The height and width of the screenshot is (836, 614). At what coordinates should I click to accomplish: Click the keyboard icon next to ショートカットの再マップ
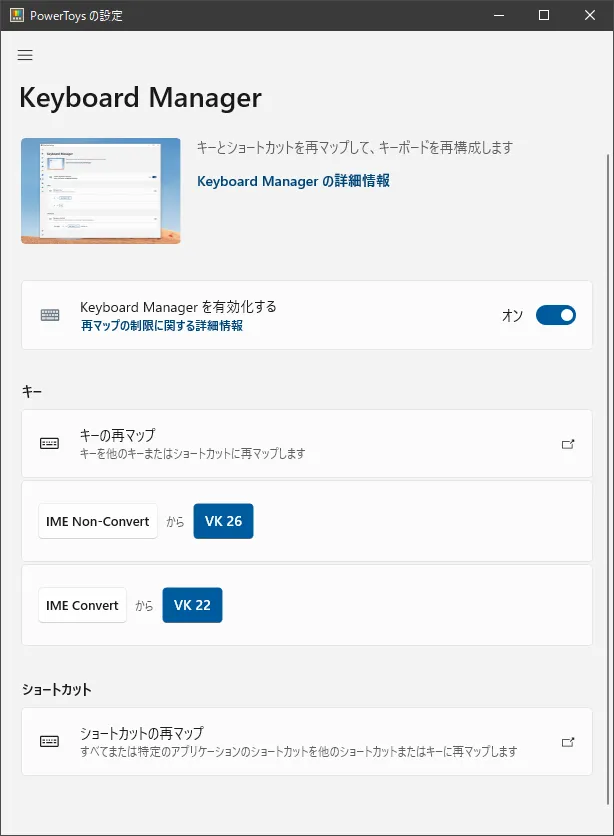pyautogui.click(x=50, y=741)
